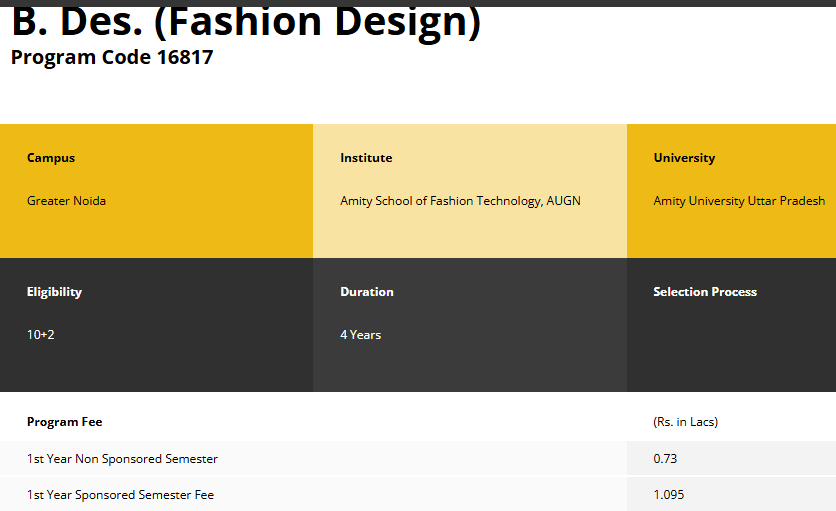Viewport: 836px width, 511px height.
Task: Select the Greater Noida campus value
Action: pos(66,201)
